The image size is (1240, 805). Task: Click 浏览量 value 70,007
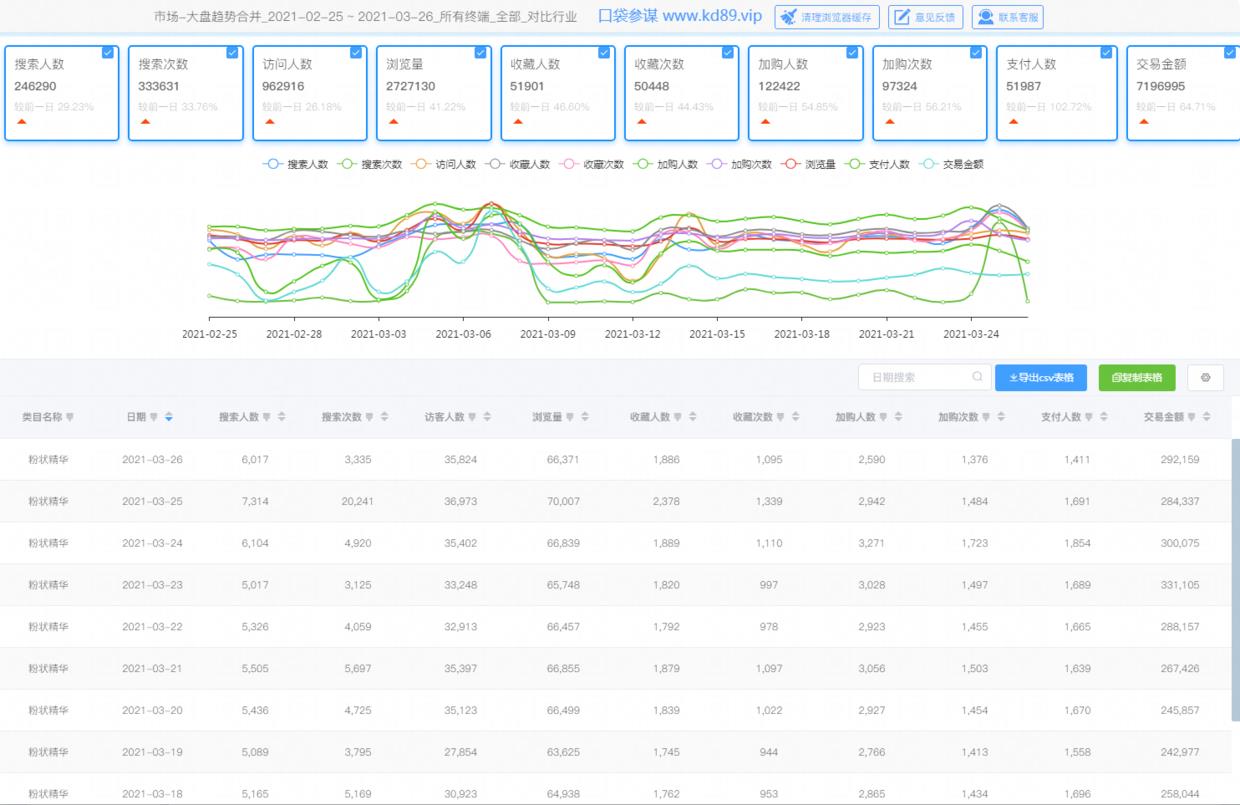(x=563, y=502)
